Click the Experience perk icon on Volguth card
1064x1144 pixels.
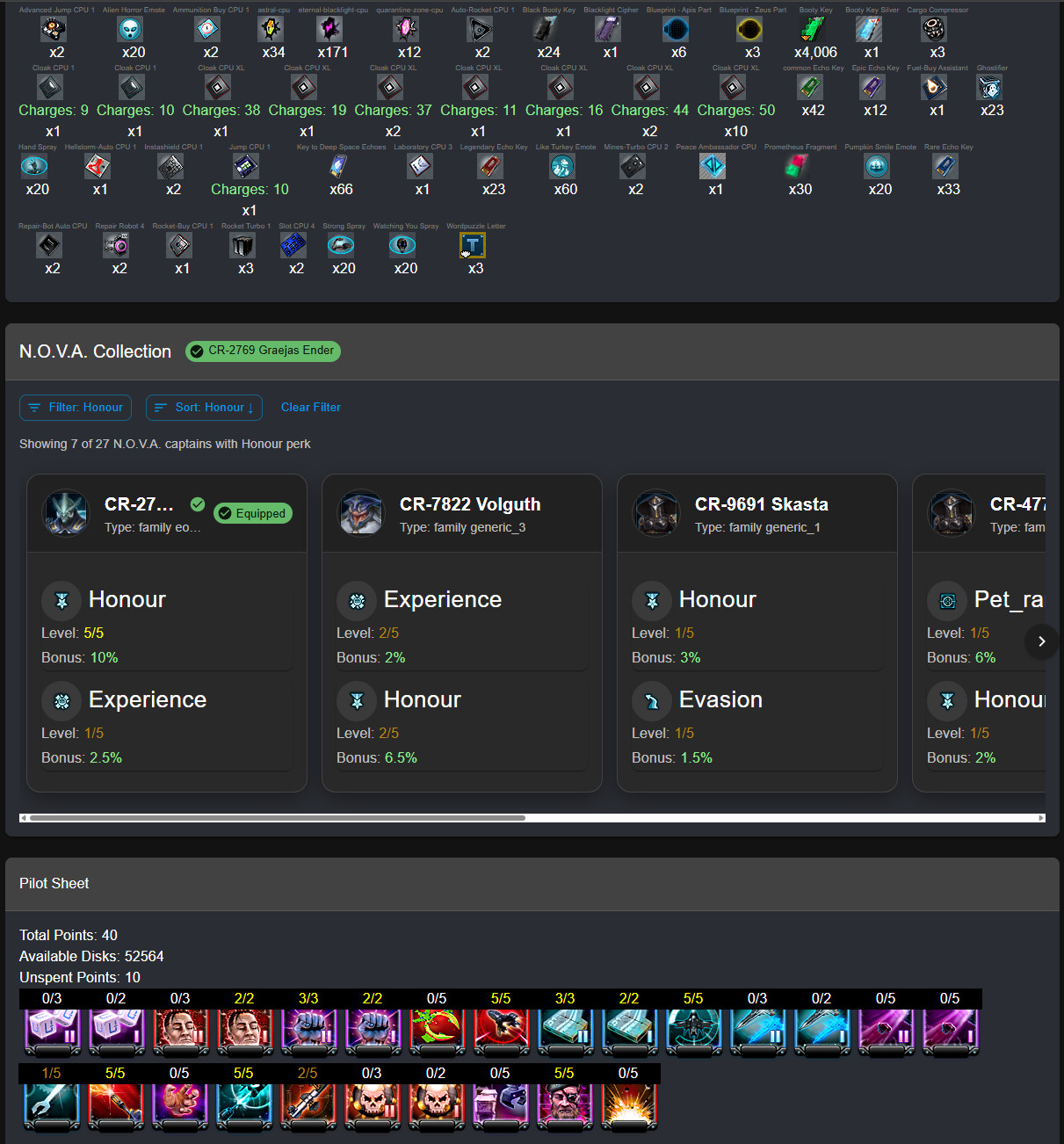click(357, 600)
